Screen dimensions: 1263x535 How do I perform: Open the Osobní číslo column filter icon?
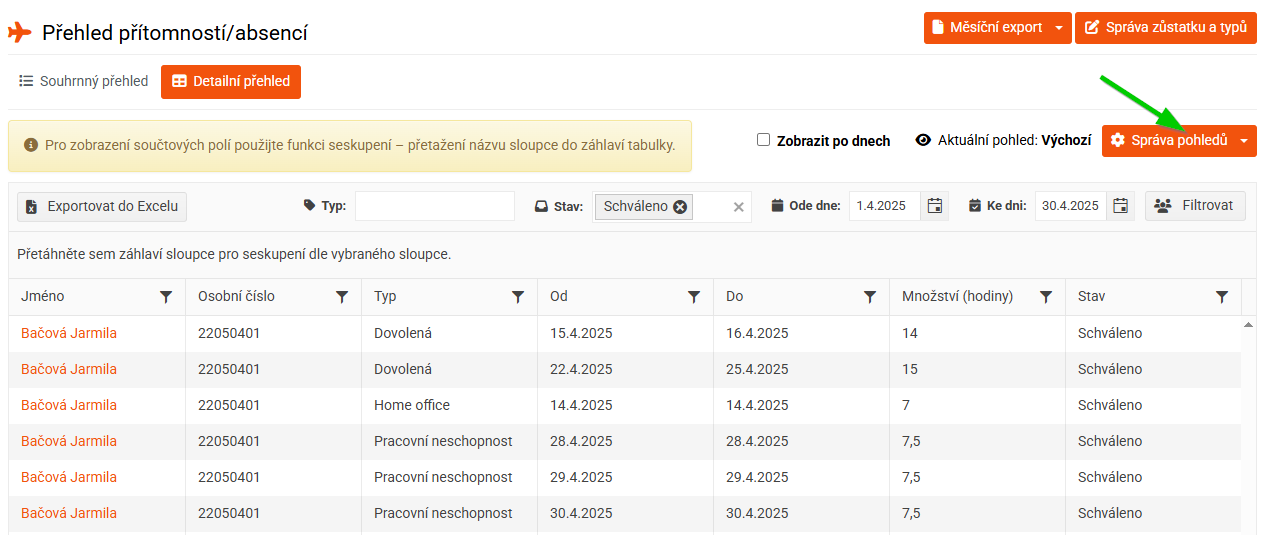(x=342, y=297)
